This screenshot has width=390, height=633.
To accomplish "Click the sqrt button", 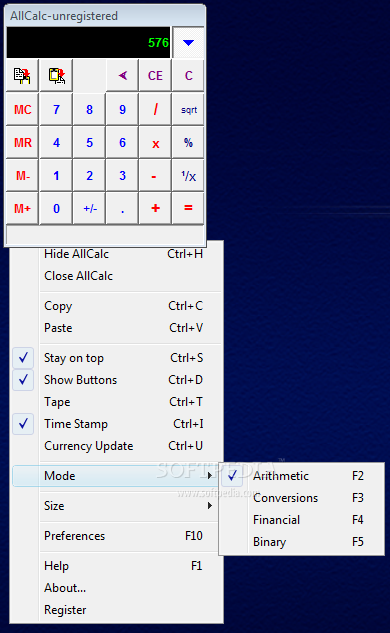I will [188, 109].
